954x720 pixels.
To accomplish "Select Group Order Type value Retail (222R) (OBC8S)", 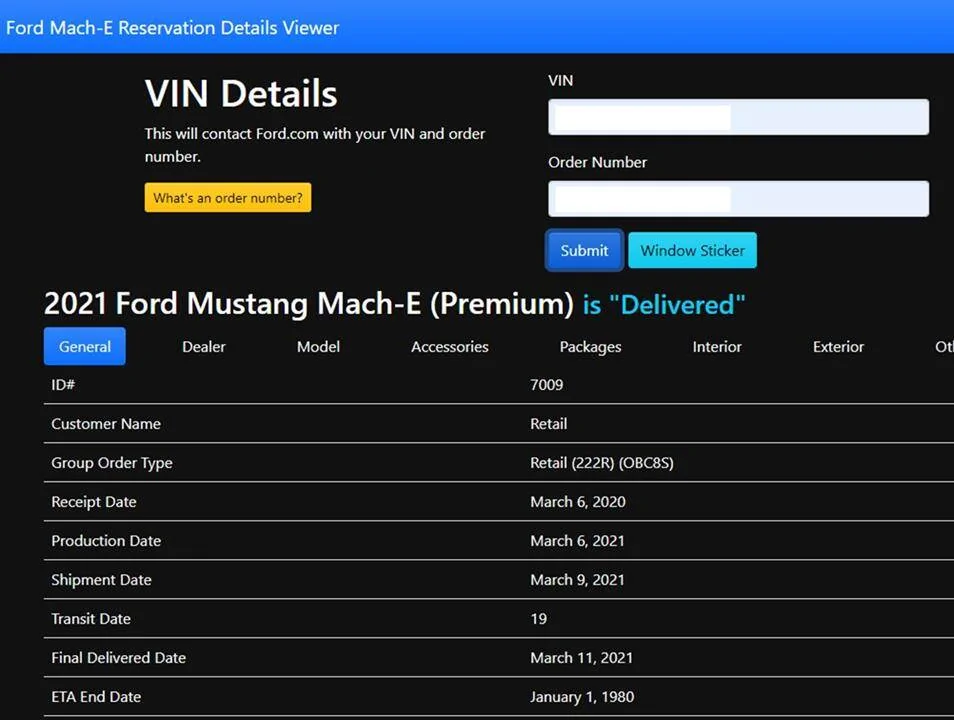I will coord(602,463).
